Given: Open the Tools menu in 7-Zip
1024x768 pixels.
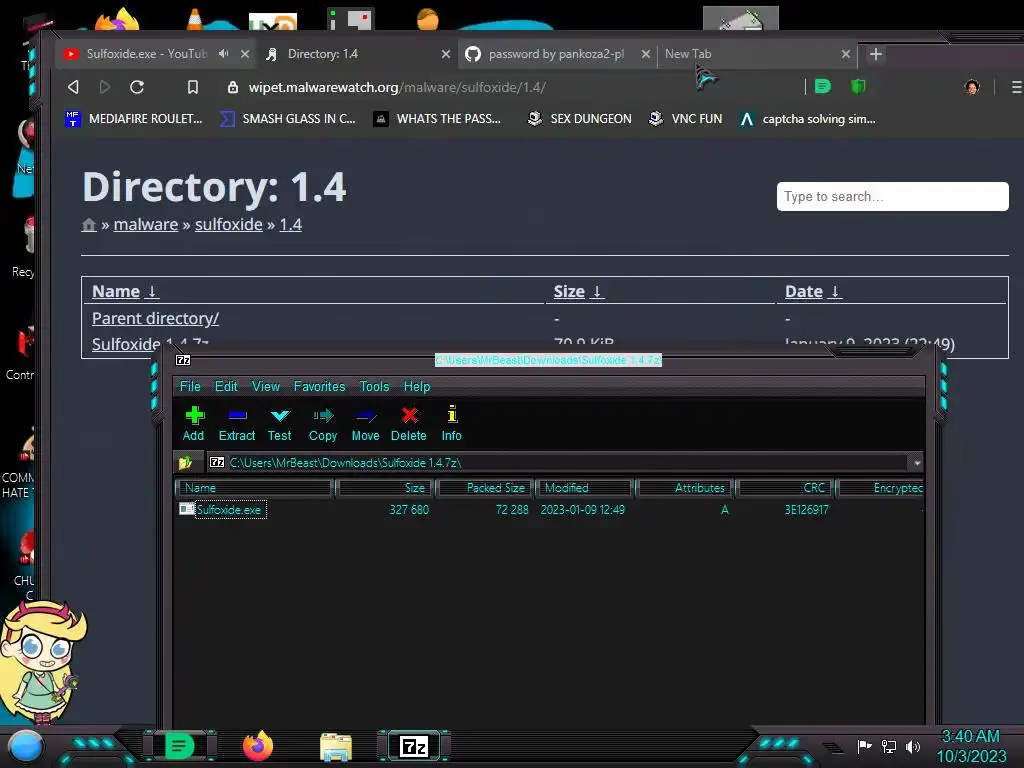Looking at the screenshot, I should 374,386.
